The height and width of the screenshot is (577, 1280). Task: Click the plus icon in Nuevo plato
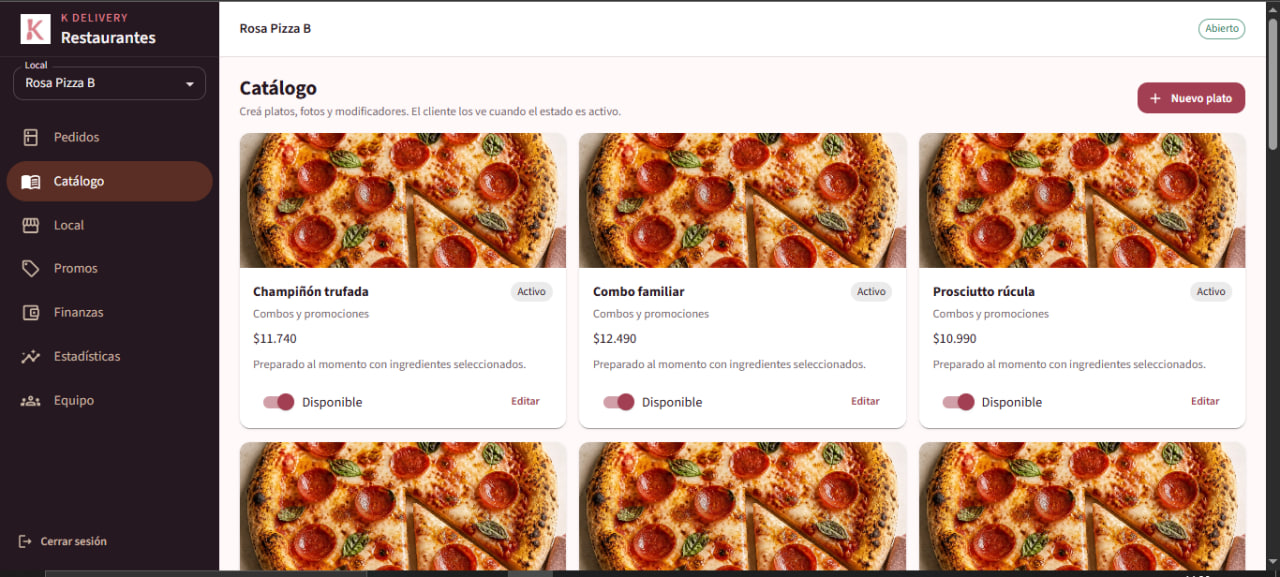coord(1155,98)
